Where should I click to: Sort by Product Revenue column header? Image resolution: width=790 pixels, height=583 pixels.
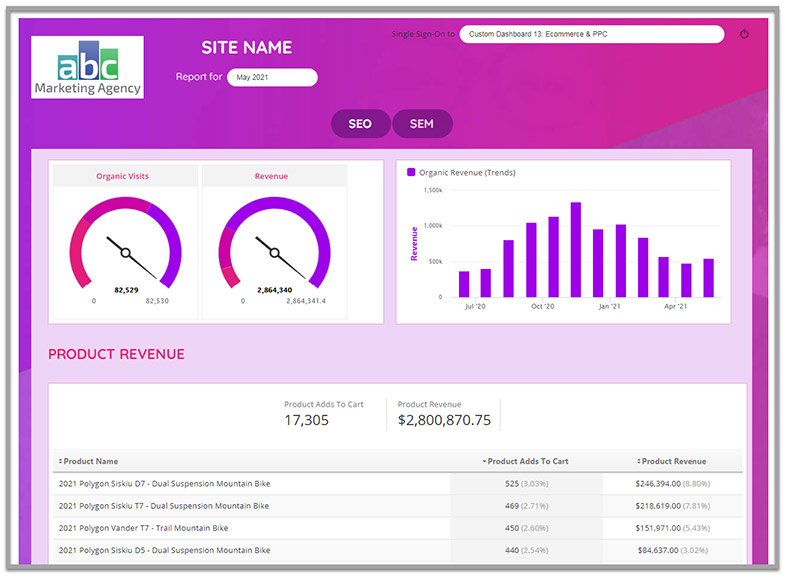point(672,461)
